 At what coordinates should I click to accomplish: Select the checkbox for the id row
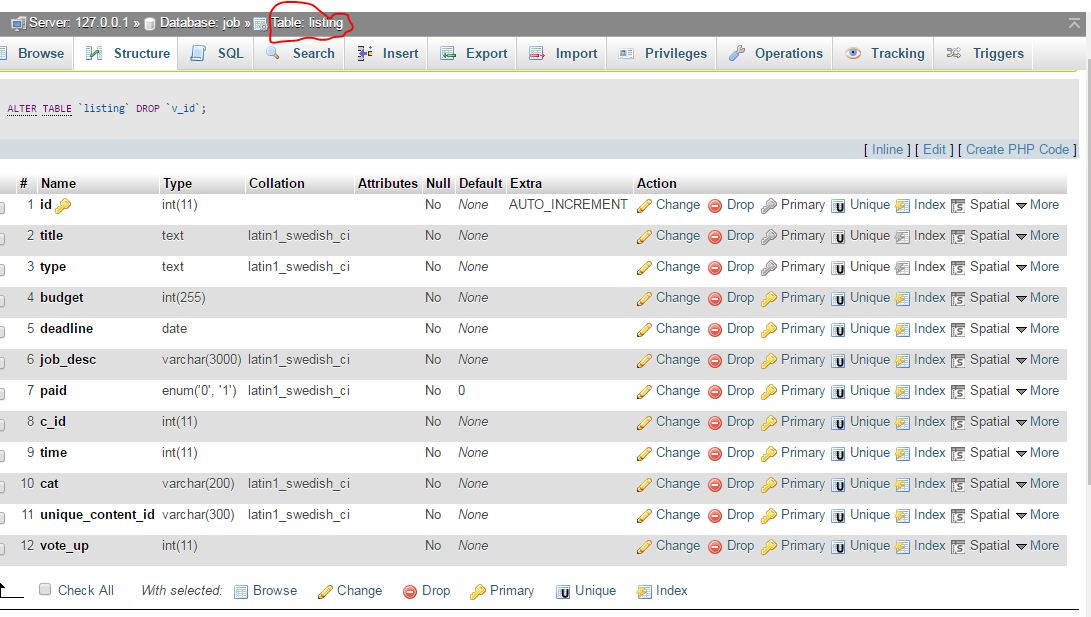point(1,207)
